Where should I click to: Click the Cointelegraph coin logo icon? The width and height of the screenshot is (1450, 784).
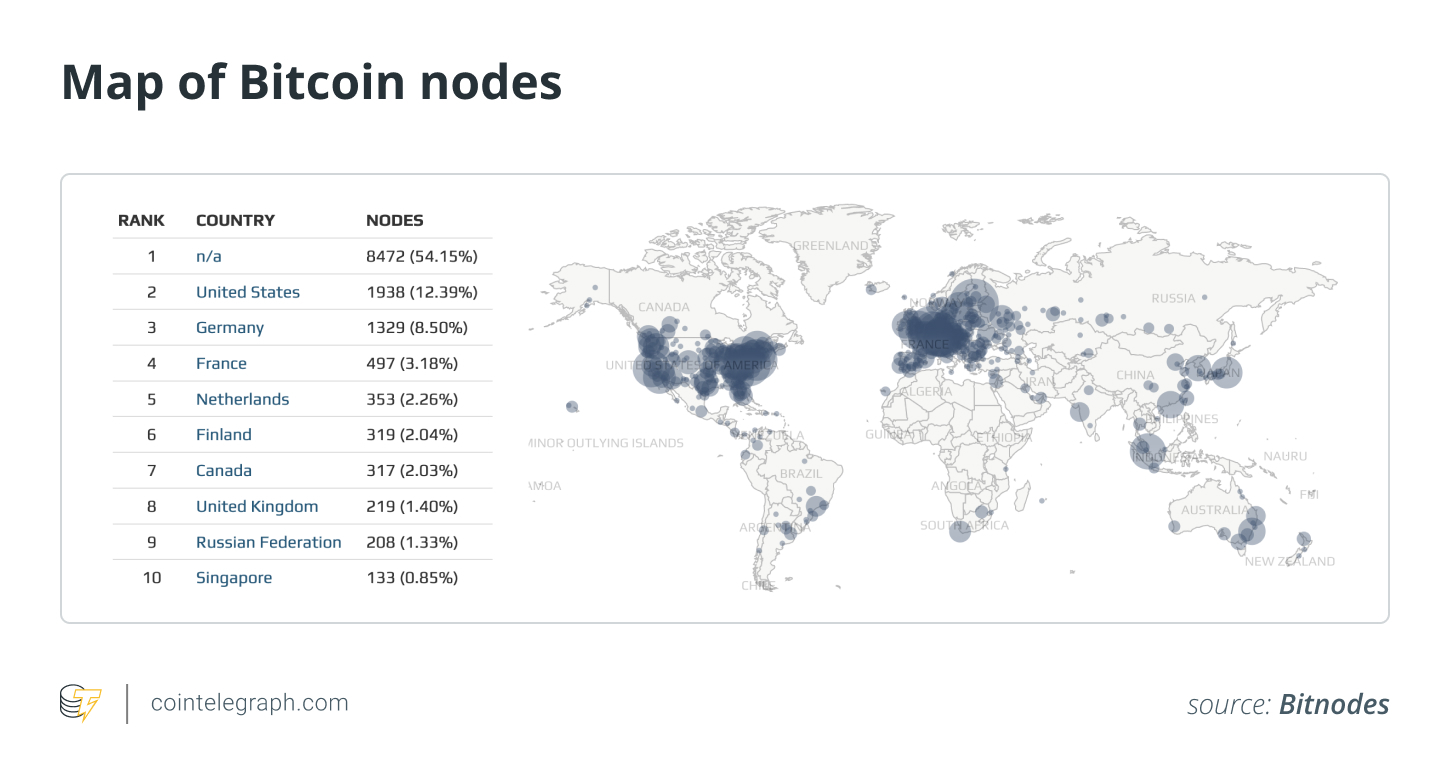click(80, 703)
